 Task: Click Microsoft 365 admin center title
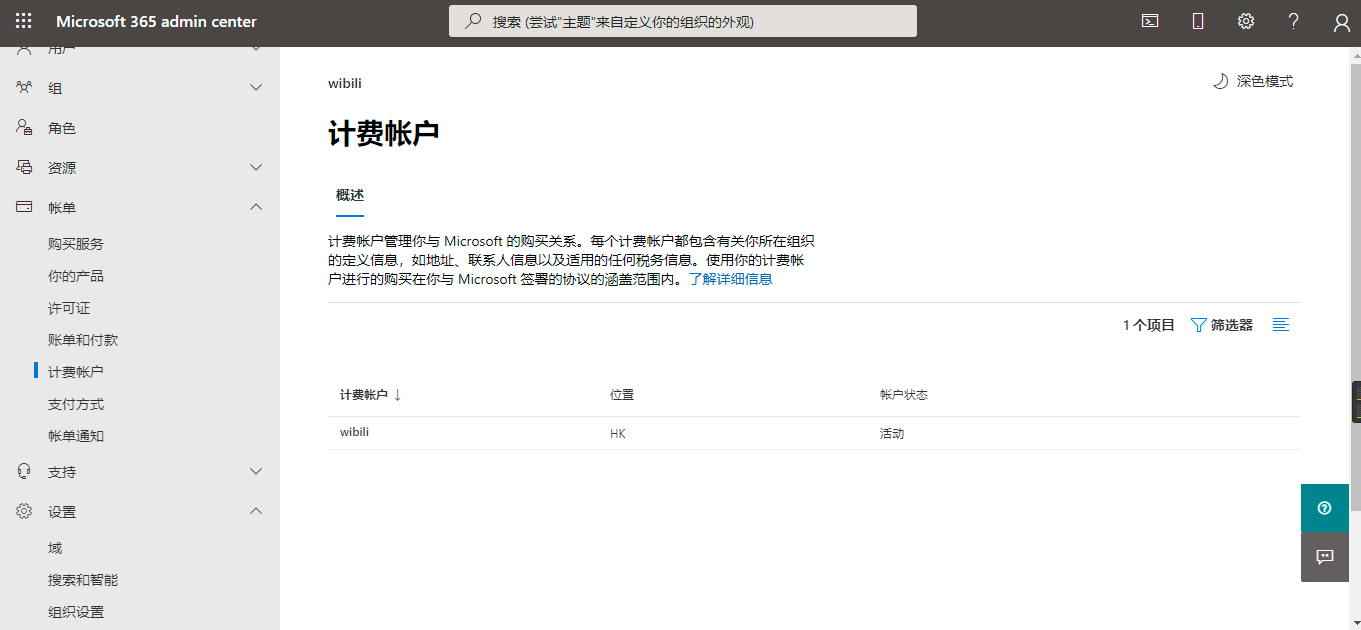point(156,21)
